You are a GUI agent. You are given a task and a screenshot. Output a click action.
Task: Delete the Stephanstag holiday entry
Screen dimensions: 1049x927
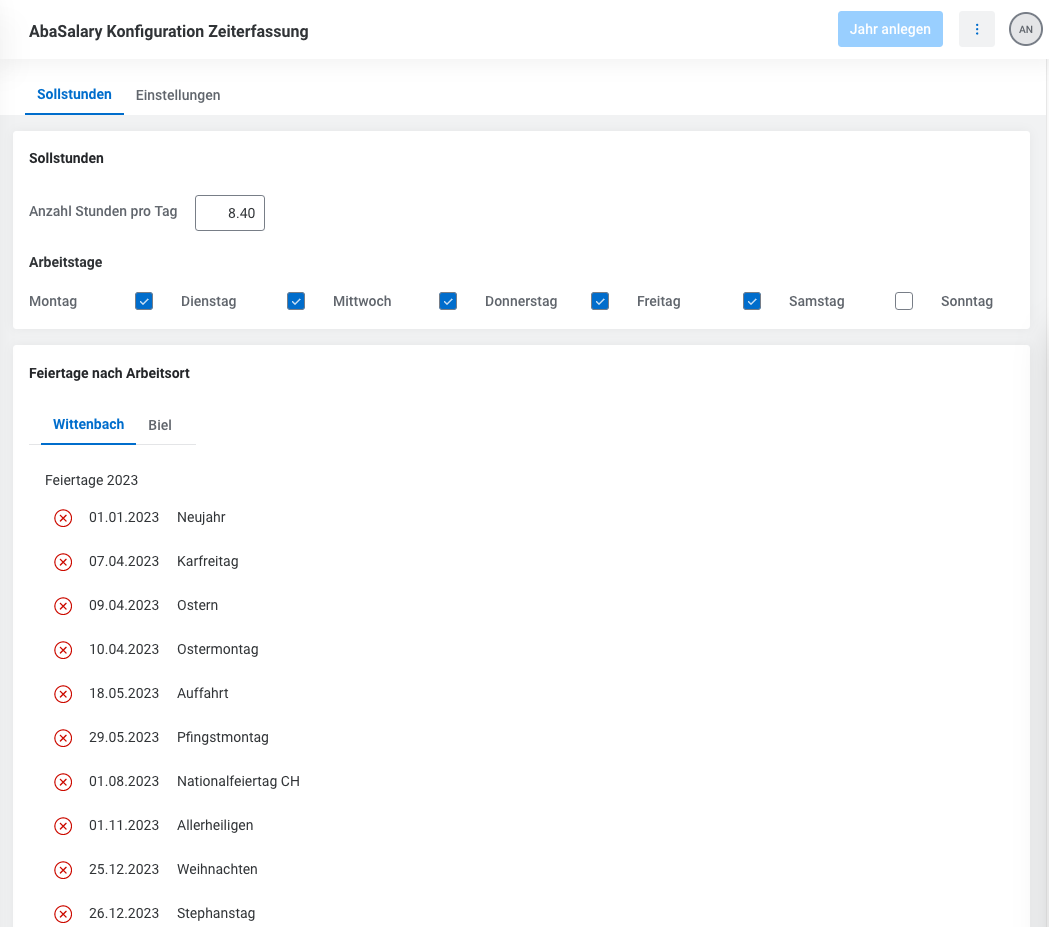point(63,914)
